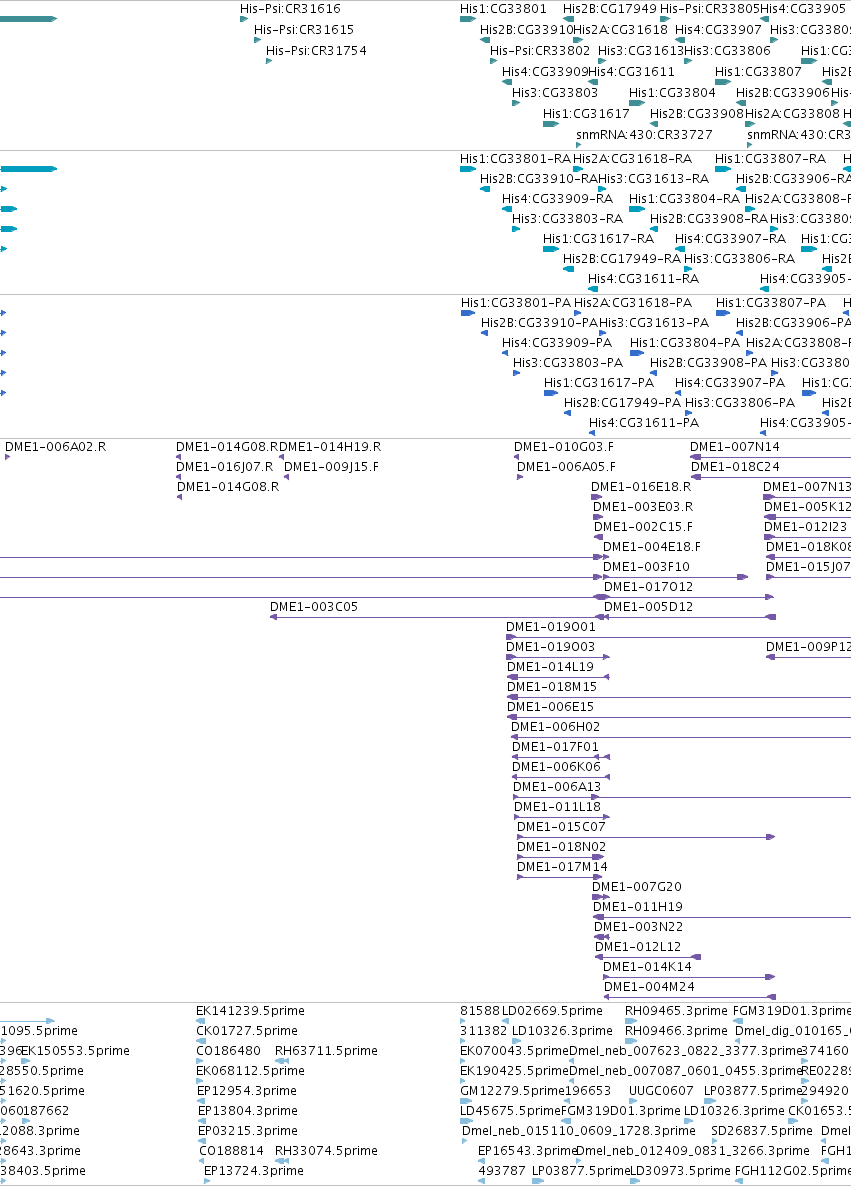Select the DME1-014L19 clone label

(x=551, y=667)
